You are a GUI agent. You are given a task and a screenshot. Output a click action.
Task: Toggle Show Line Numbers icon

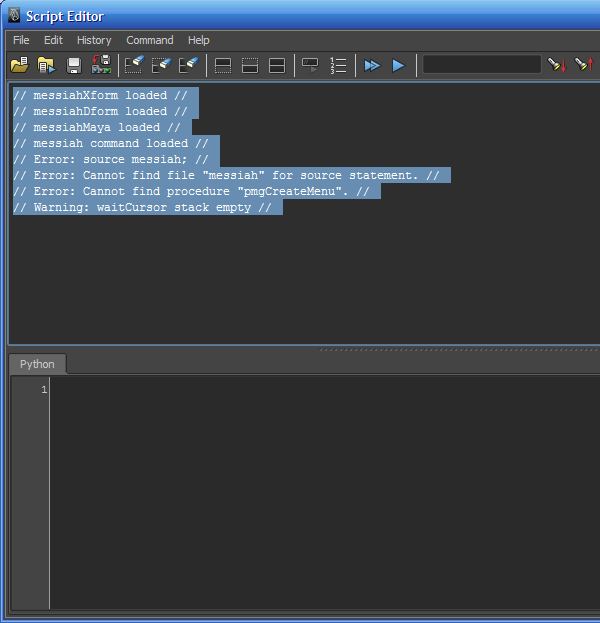click(x=338, y=66)
